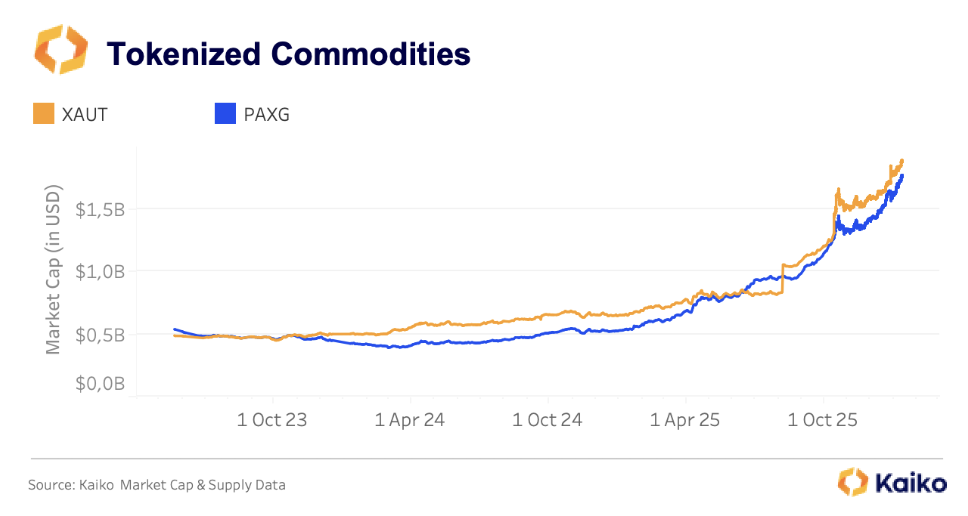Click the $1,0B y-axis label
968x516 pixels.
100,271
